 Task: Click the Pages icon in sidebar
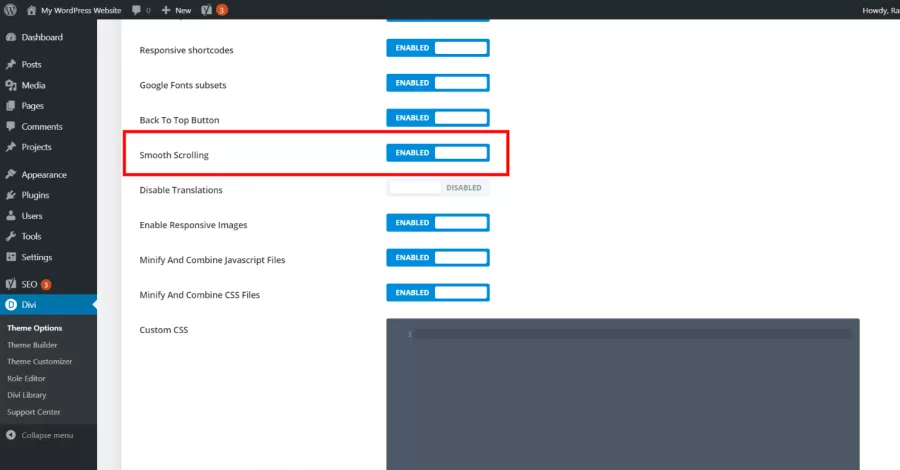11,106
